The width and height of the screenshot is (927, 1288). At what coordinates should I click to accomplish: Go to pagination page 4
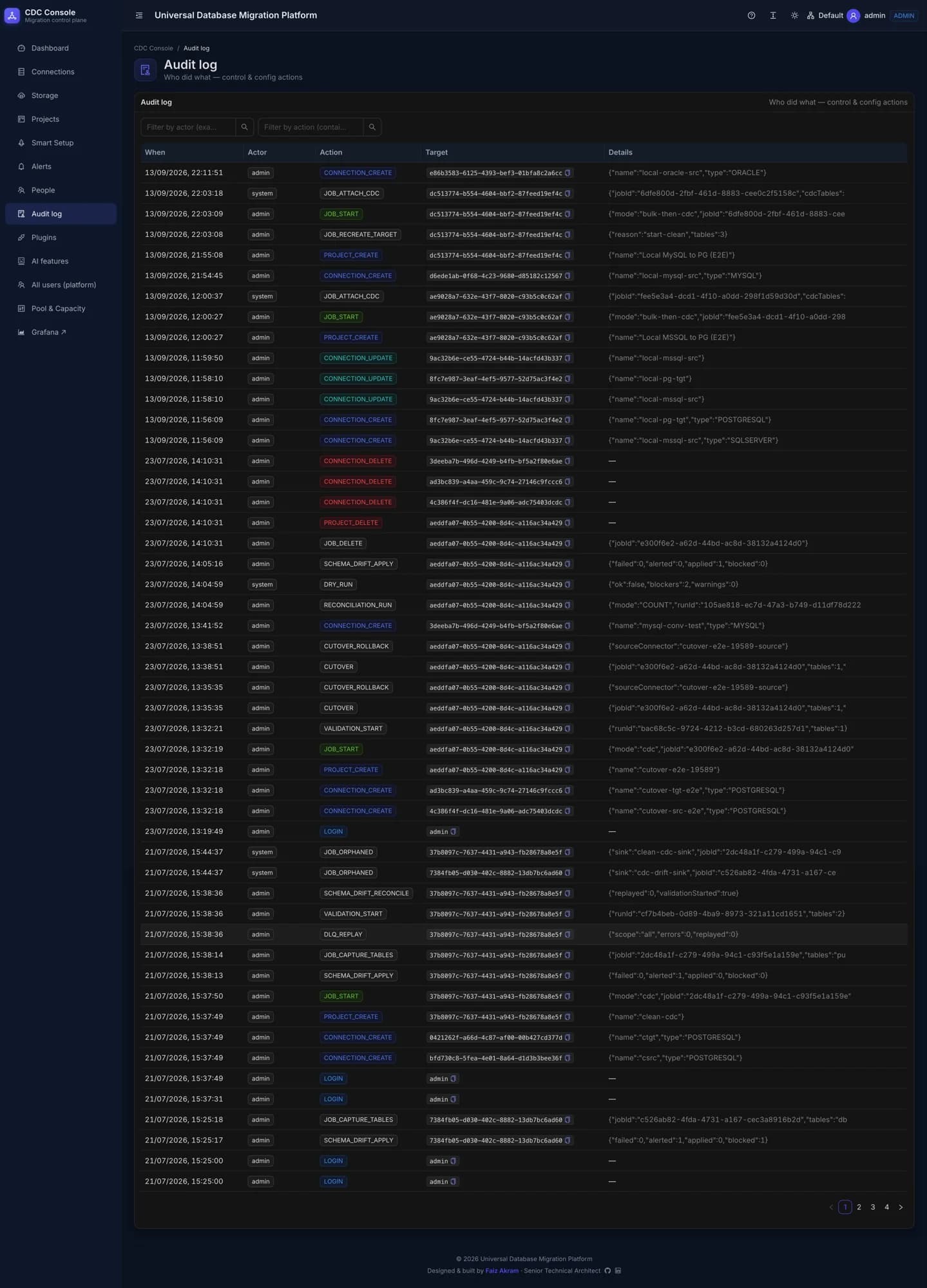(887, 1207)
